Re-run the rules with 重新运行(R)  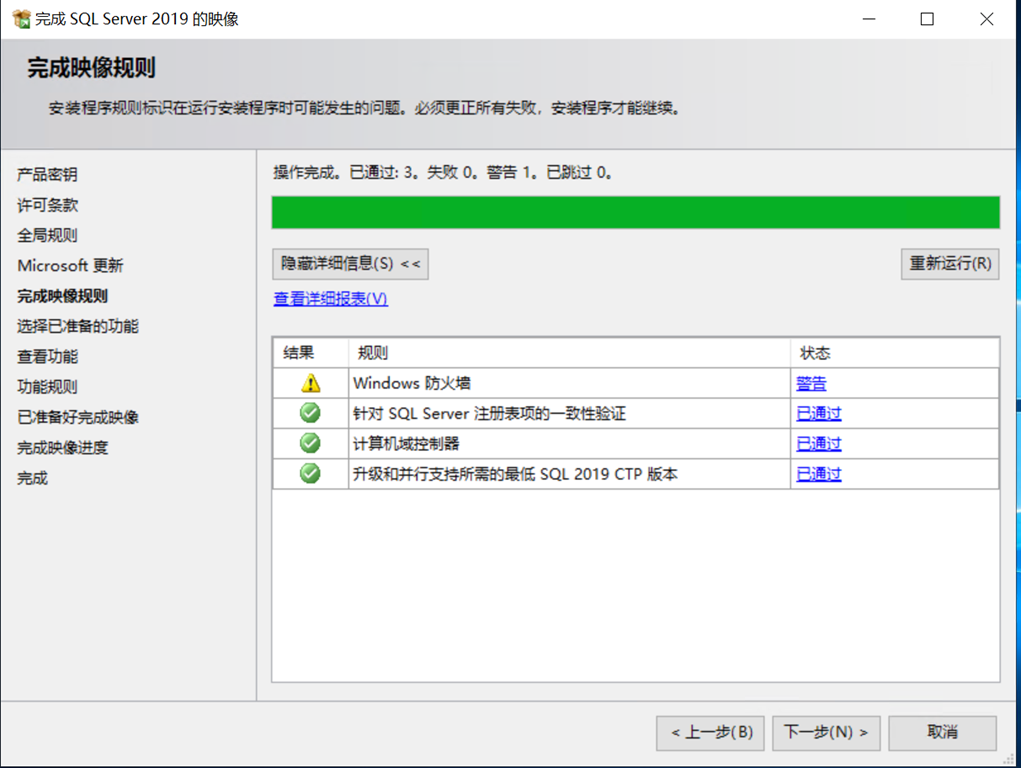pyautogui.click(x=950, y=264)
